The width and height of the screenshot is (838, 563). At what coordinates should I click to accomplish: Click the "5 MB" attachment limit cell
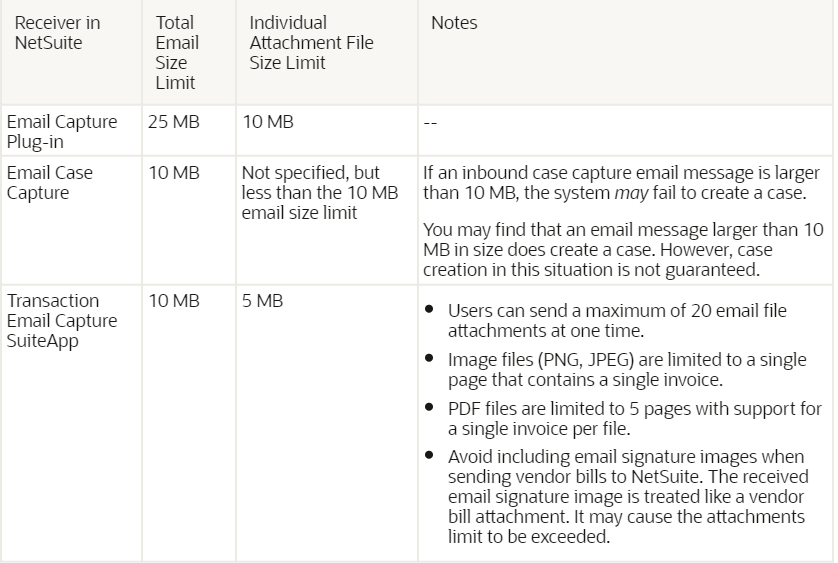pos(262,300)
